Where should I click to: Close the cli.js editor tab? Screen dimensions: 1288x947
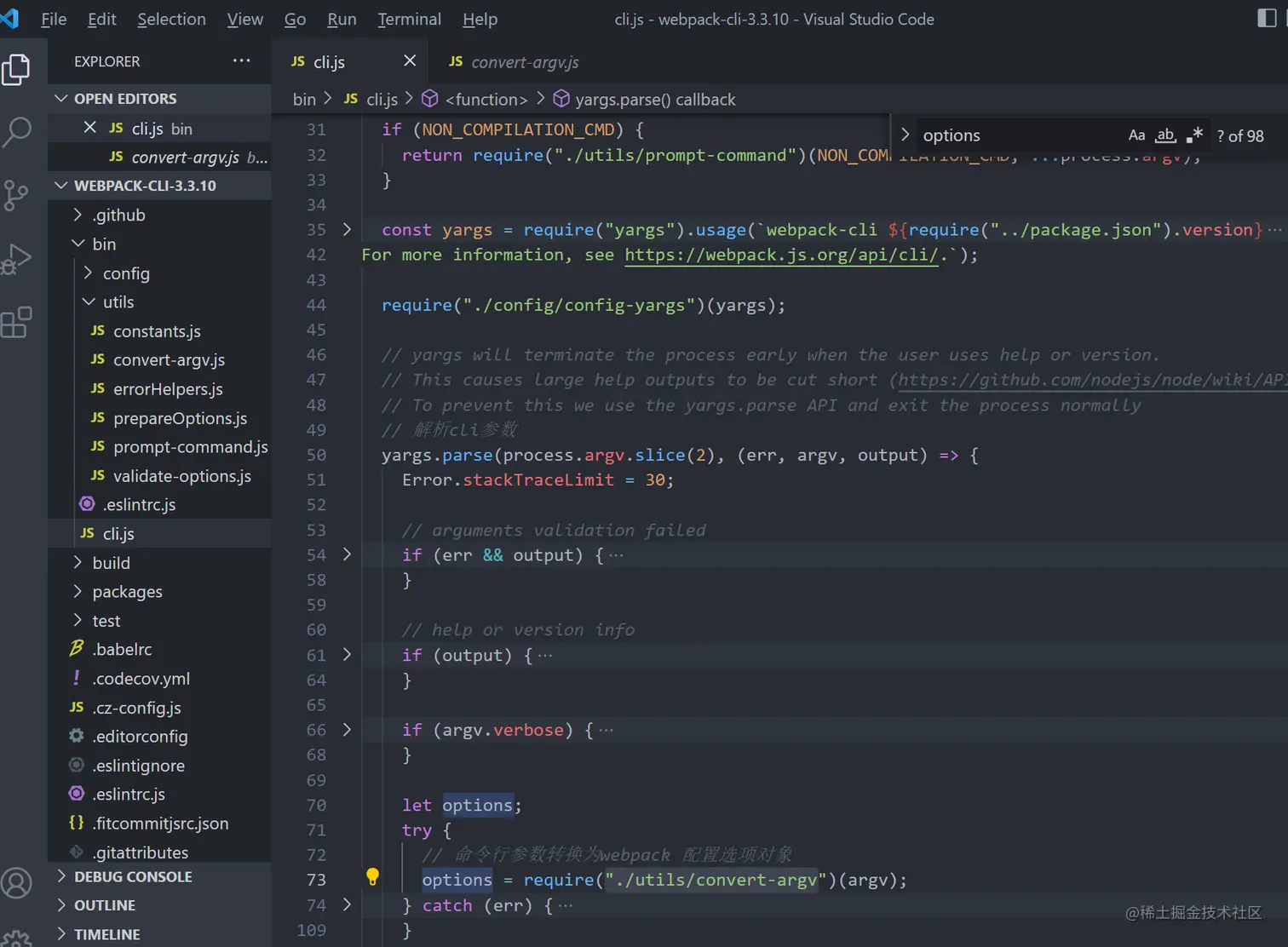click(410, 60)
